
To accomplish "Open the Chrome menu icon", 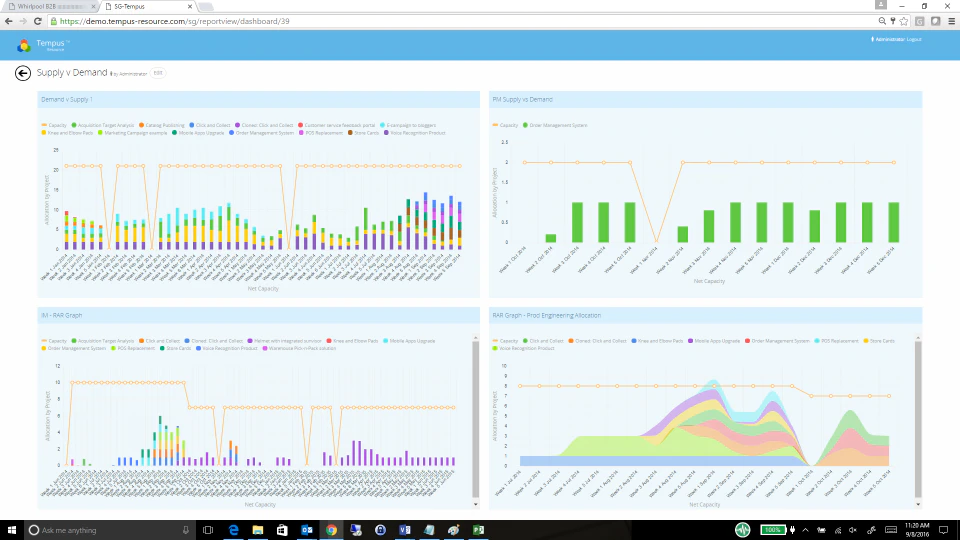I will click(951, 21).
